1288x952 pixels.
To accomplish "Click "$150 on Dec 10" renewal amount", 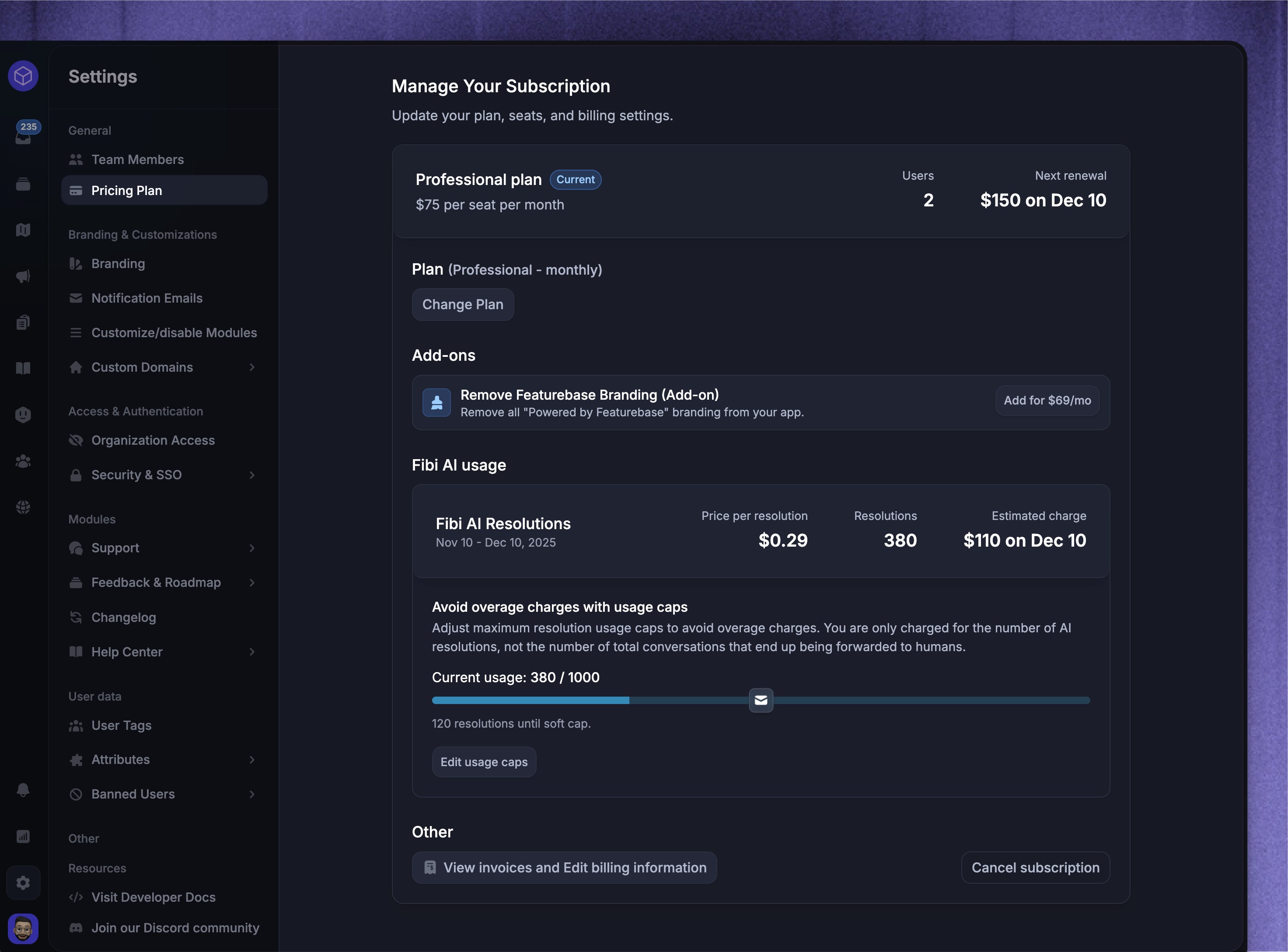I will coord(1043,200).
